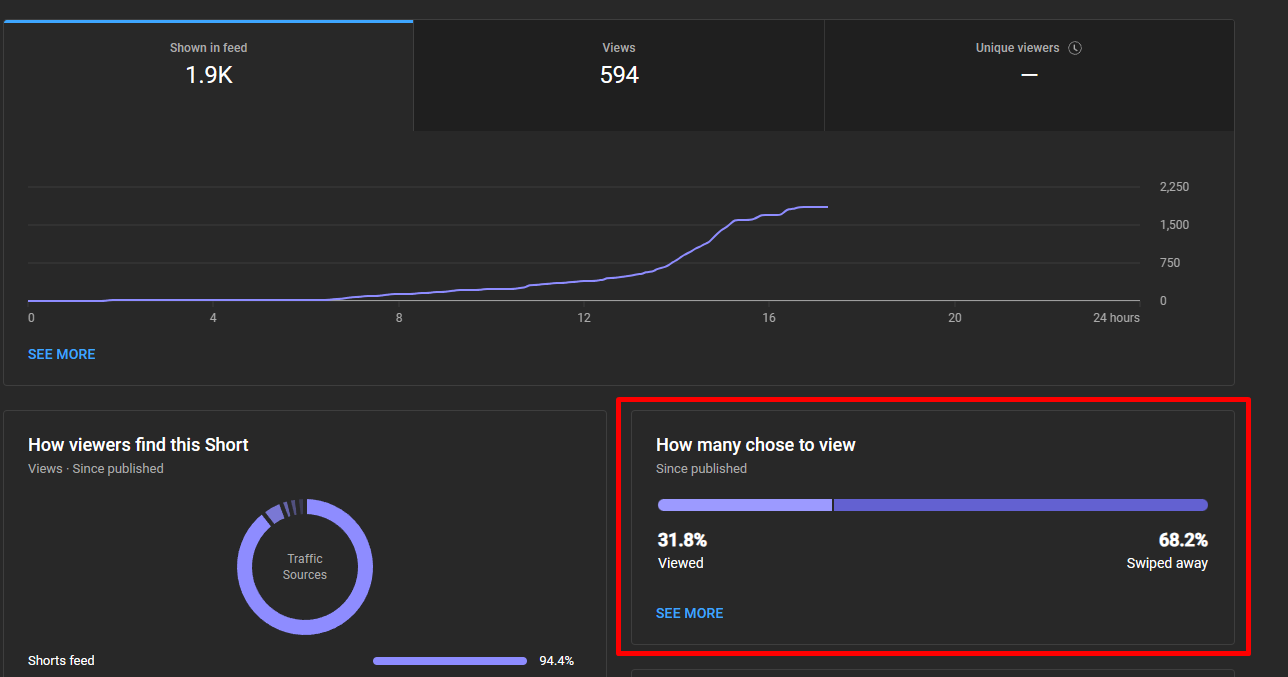Screen dimensions: 1288x677
Task: Click the 2,250 axis value
Action: click(1174, 187)
